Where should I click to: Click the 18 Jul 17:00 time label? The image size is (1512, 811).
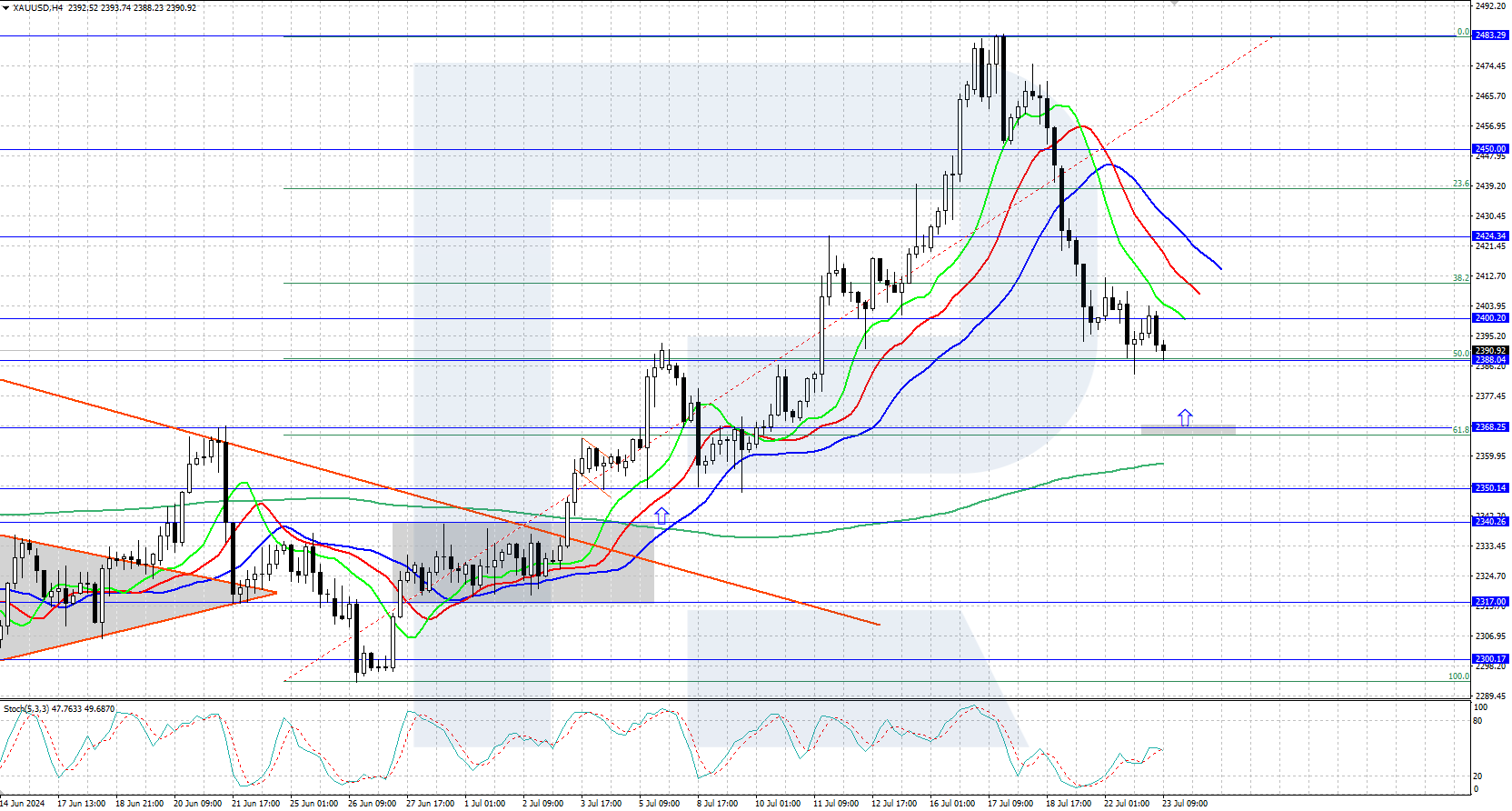[1069, 804]
